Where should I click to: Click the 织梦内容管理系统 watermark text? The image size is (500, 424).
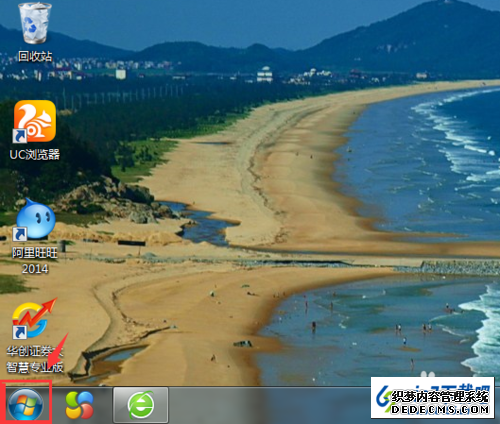point(440,397)
